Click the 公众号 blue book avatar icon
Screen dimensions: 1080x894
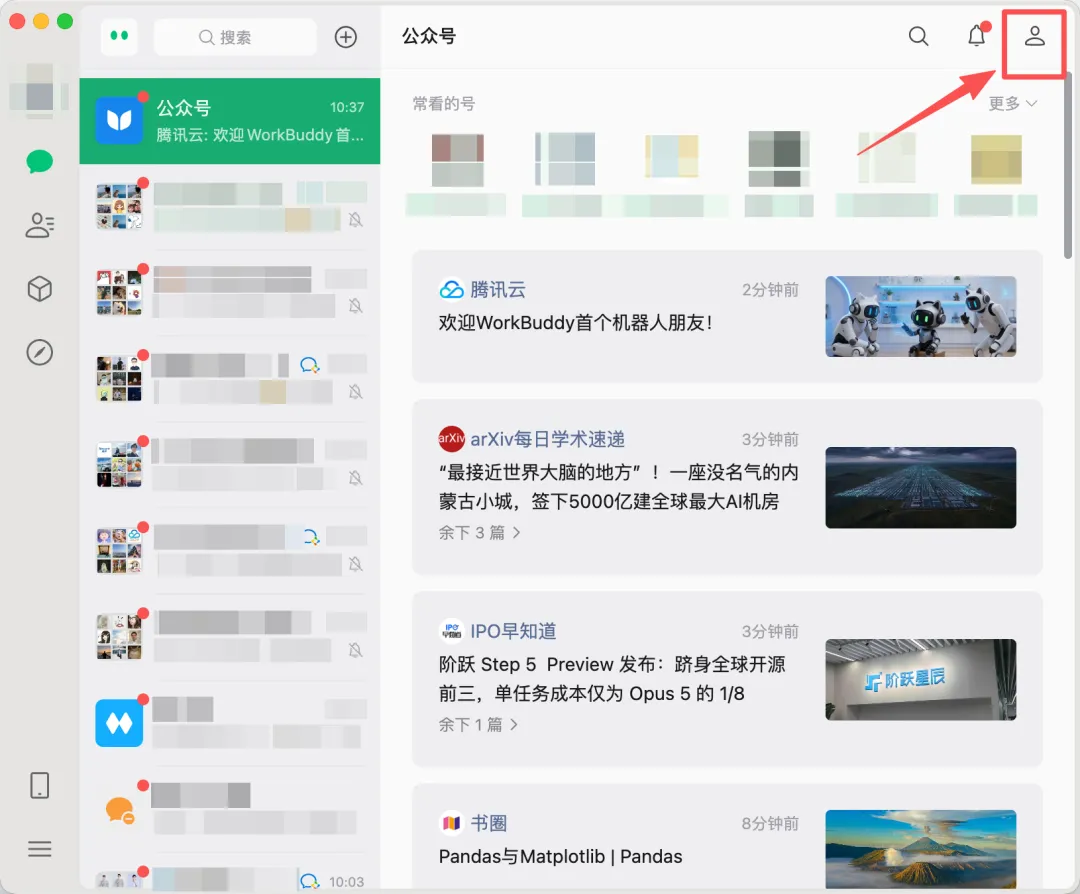119,121
